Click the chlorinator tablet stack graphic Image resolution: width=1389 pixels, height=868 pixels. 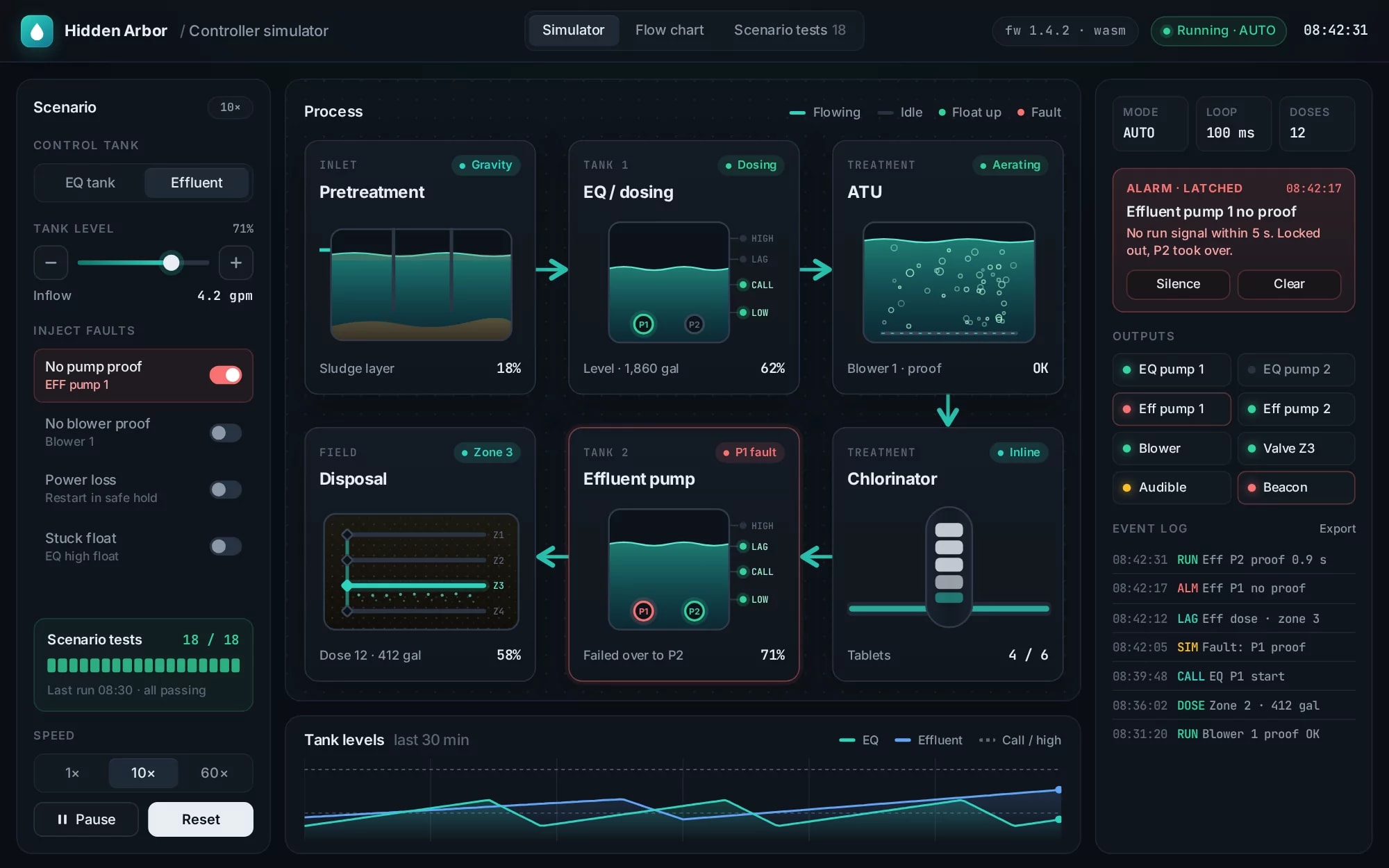949,566
